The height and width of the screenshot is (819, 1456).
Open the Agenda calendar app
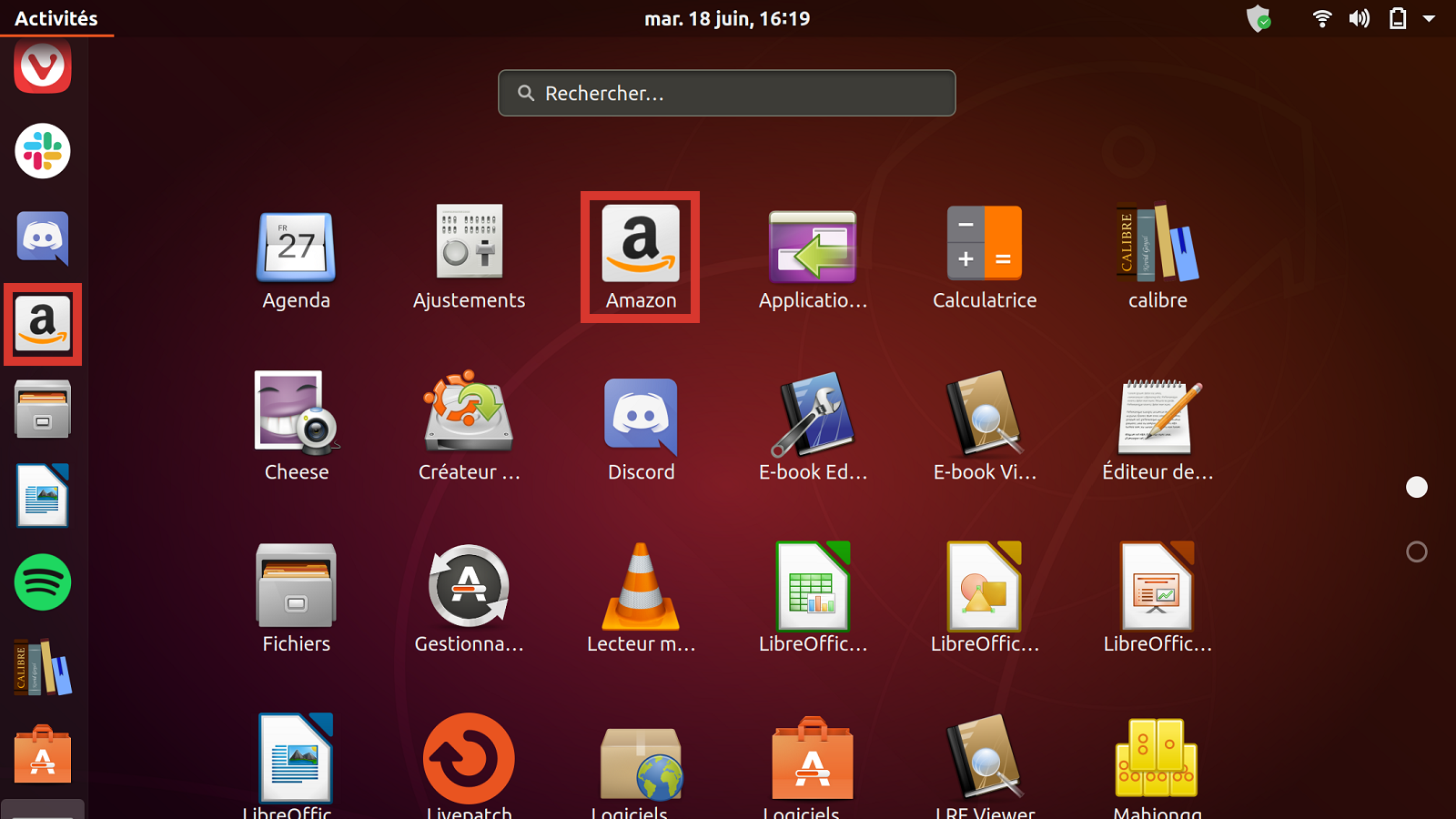point(295,246)
